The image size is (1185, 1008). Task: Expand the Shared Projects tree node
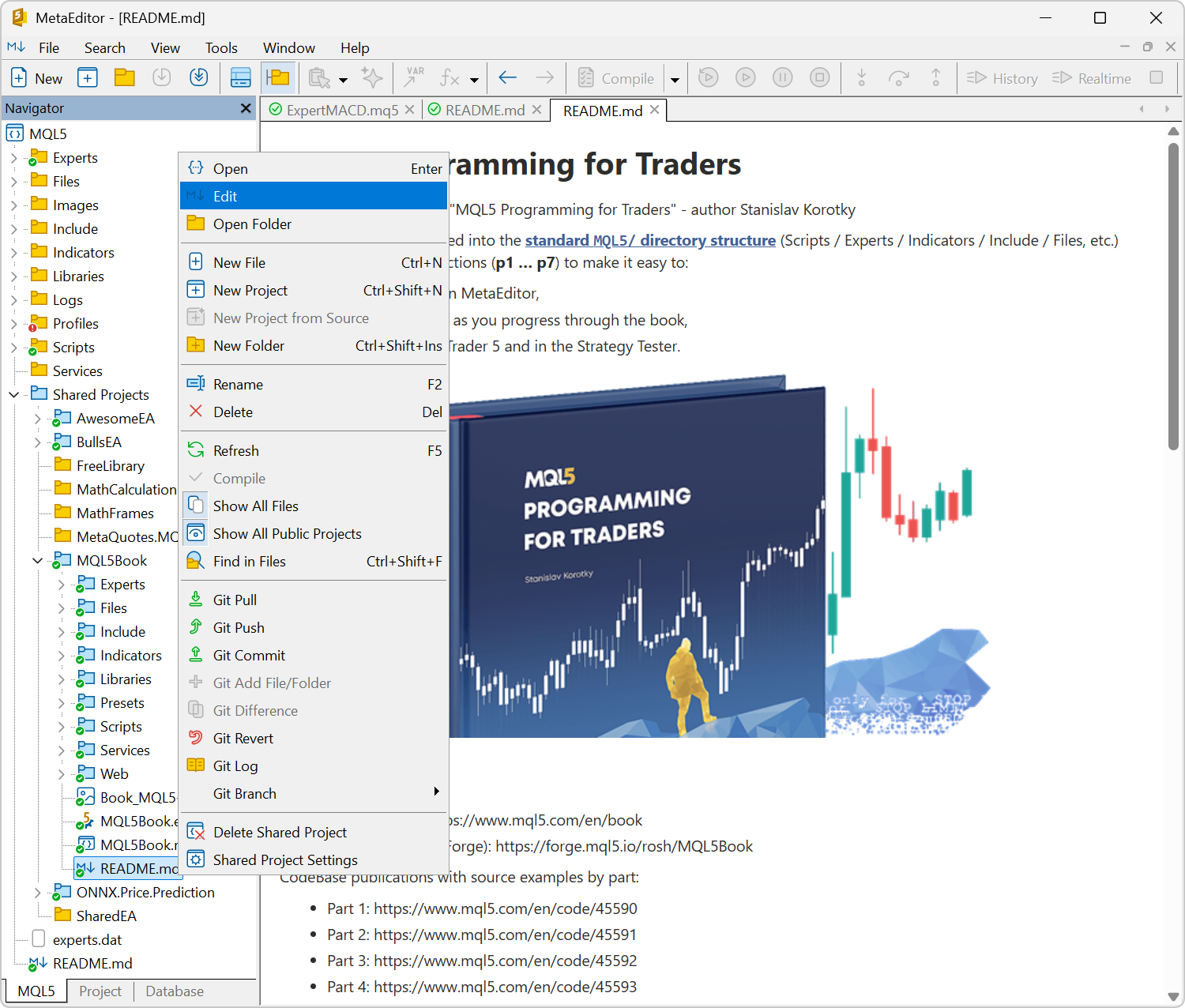coord(13,394)
